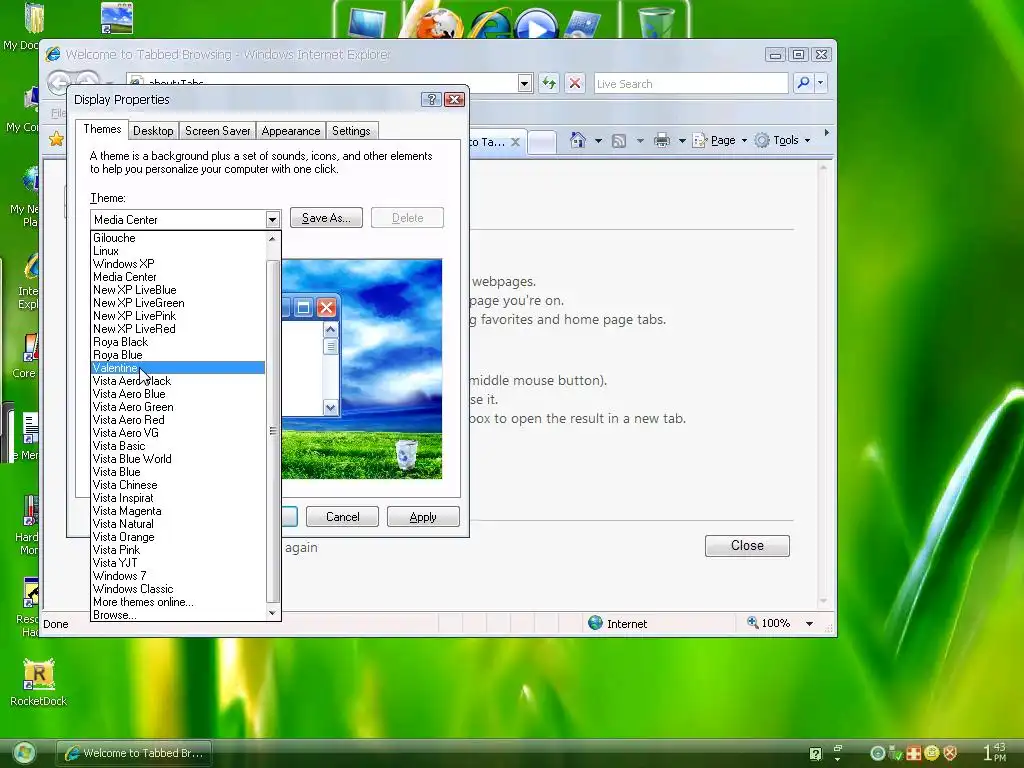
Task: Choose the Gilouche theme
Action: (178, 238)
